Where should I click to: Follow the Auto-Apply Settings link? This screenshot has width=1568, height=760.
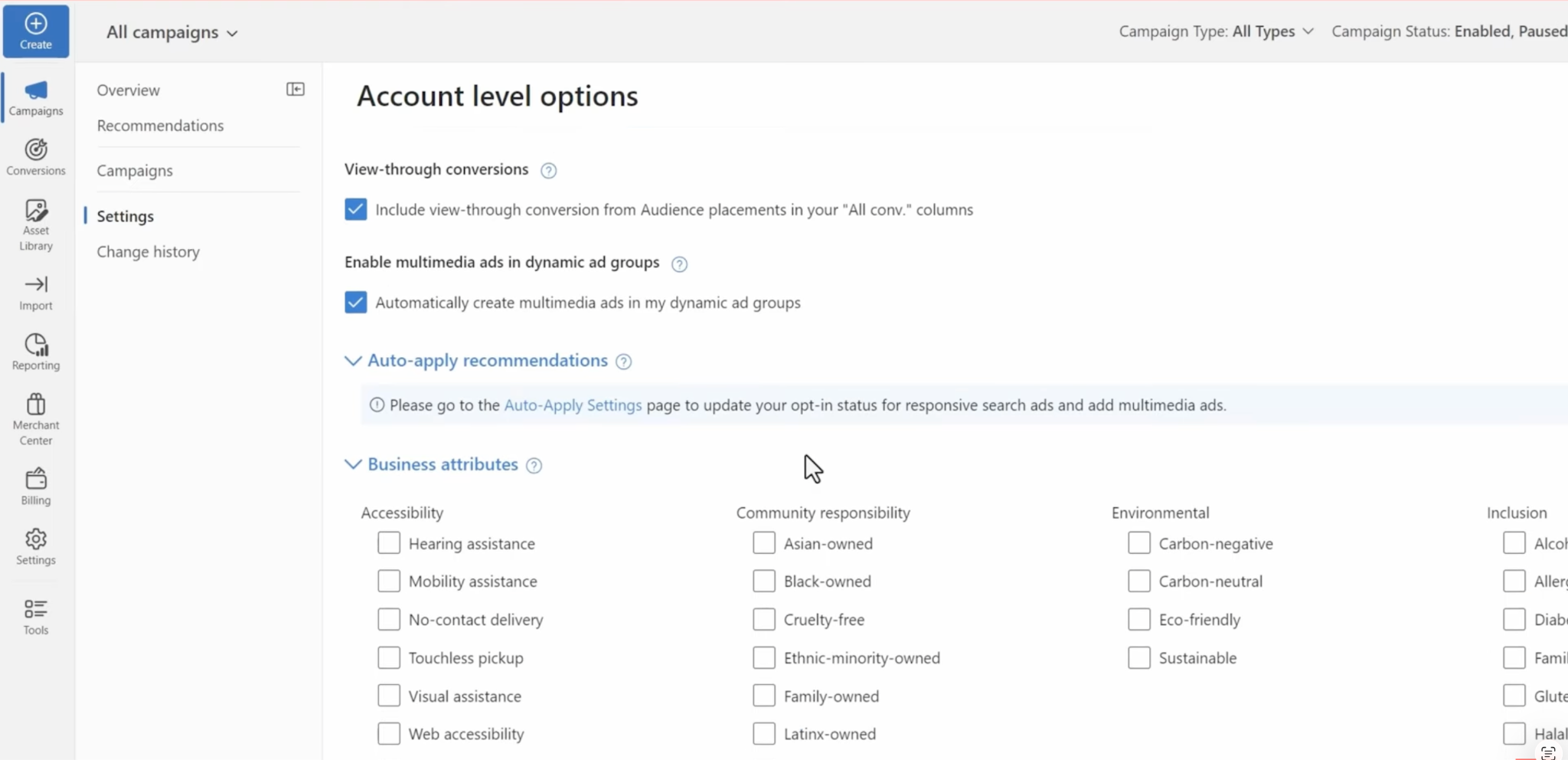tap(573, 405)
